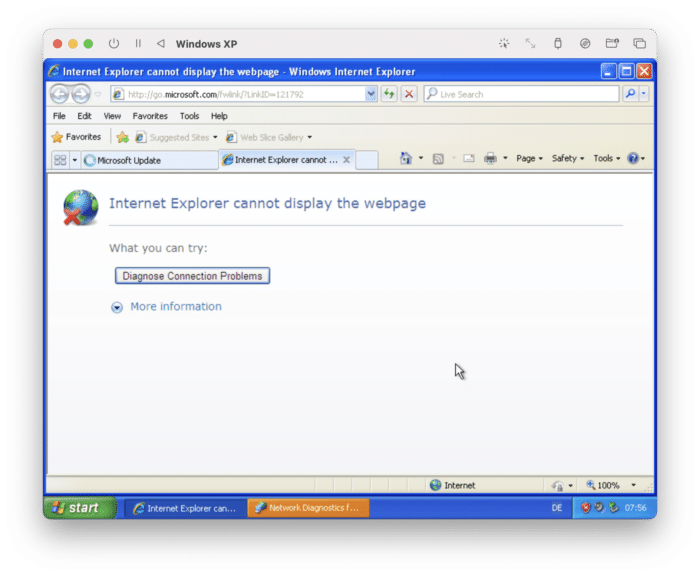Image resolution: width=700 pixels, height=576 pixels.
Task: Click the Quick Tabs grid icon
Action: pos(60,160)
